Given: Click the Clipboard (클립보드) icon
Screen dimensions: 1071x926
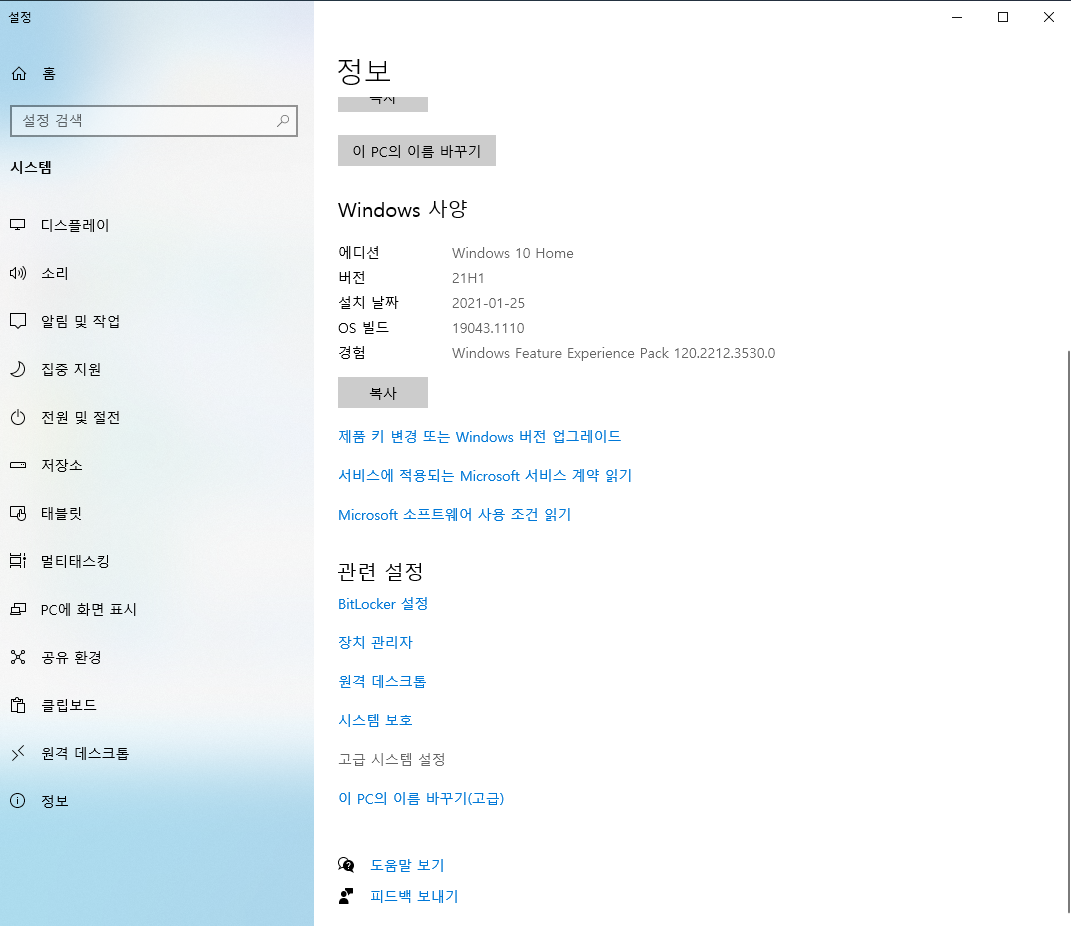Looking at the screenshot, I should click(x=18, y=705).
